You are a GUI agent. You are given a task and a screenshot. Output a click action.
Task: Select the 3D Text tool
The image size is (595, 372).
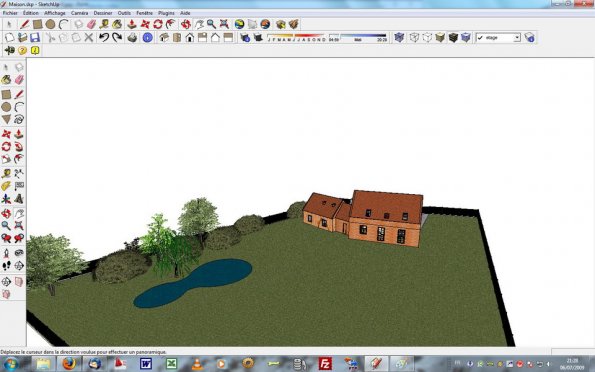tap(19, 199)
